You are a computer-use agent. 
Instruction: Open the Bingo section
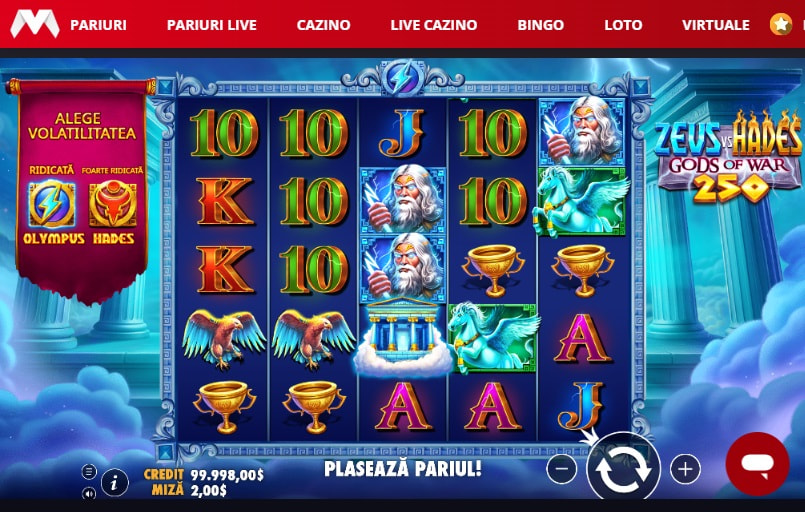point(541,25)
